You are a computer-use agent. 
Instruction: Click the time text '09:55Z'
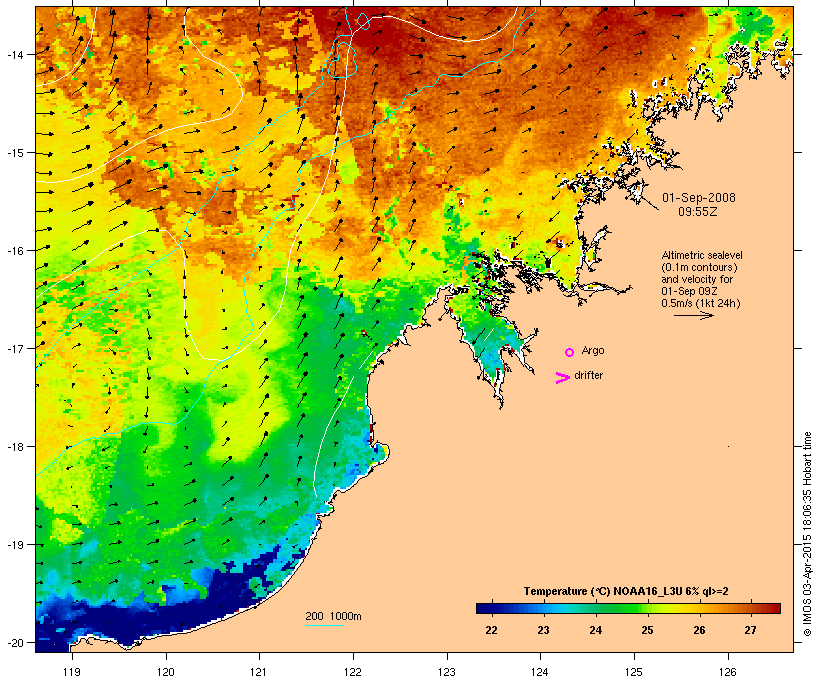point(698,212)
